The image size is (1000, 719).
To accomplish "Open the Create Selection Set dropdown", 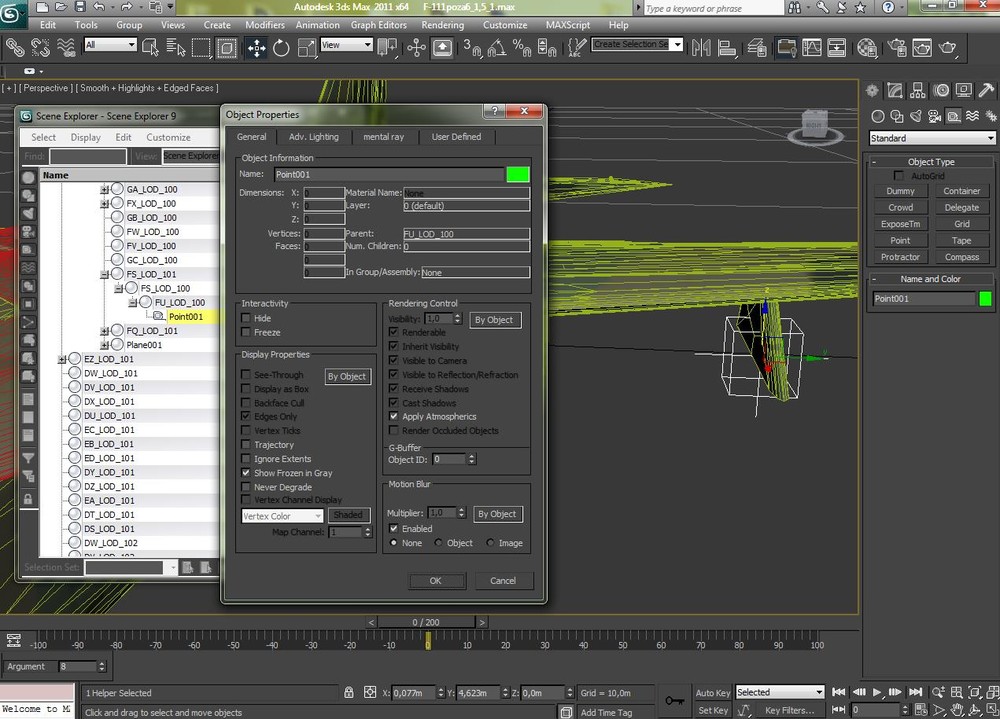I will [677, 45].
